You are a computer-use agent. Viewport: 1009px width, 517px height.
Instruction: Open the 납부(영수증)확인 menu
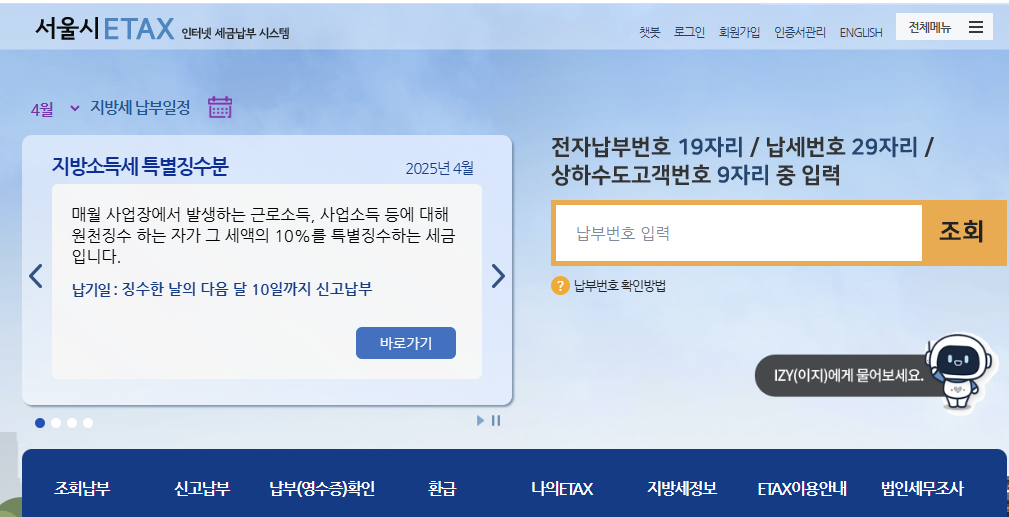[x=322, y=489]
